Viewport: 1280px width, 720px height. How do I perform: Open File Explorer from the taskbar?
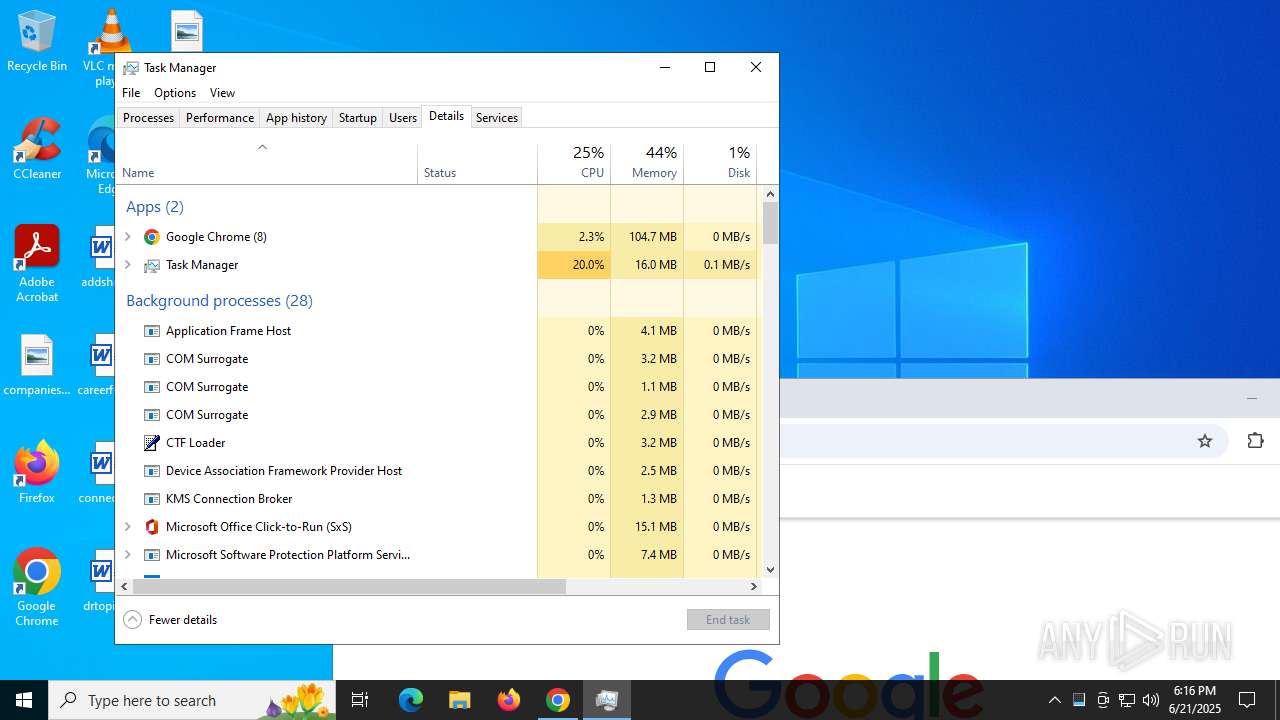tap(459, 700)
